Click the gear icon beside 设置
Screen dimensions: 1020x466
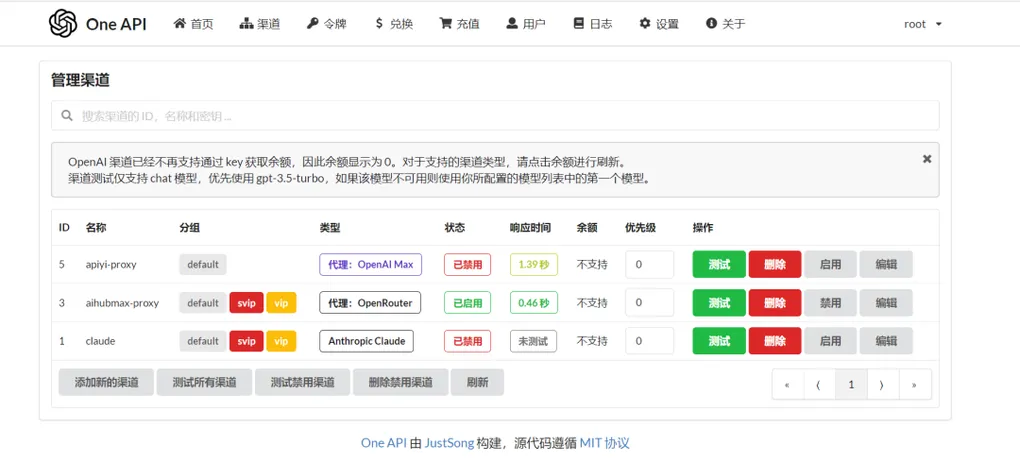(645, 24)
